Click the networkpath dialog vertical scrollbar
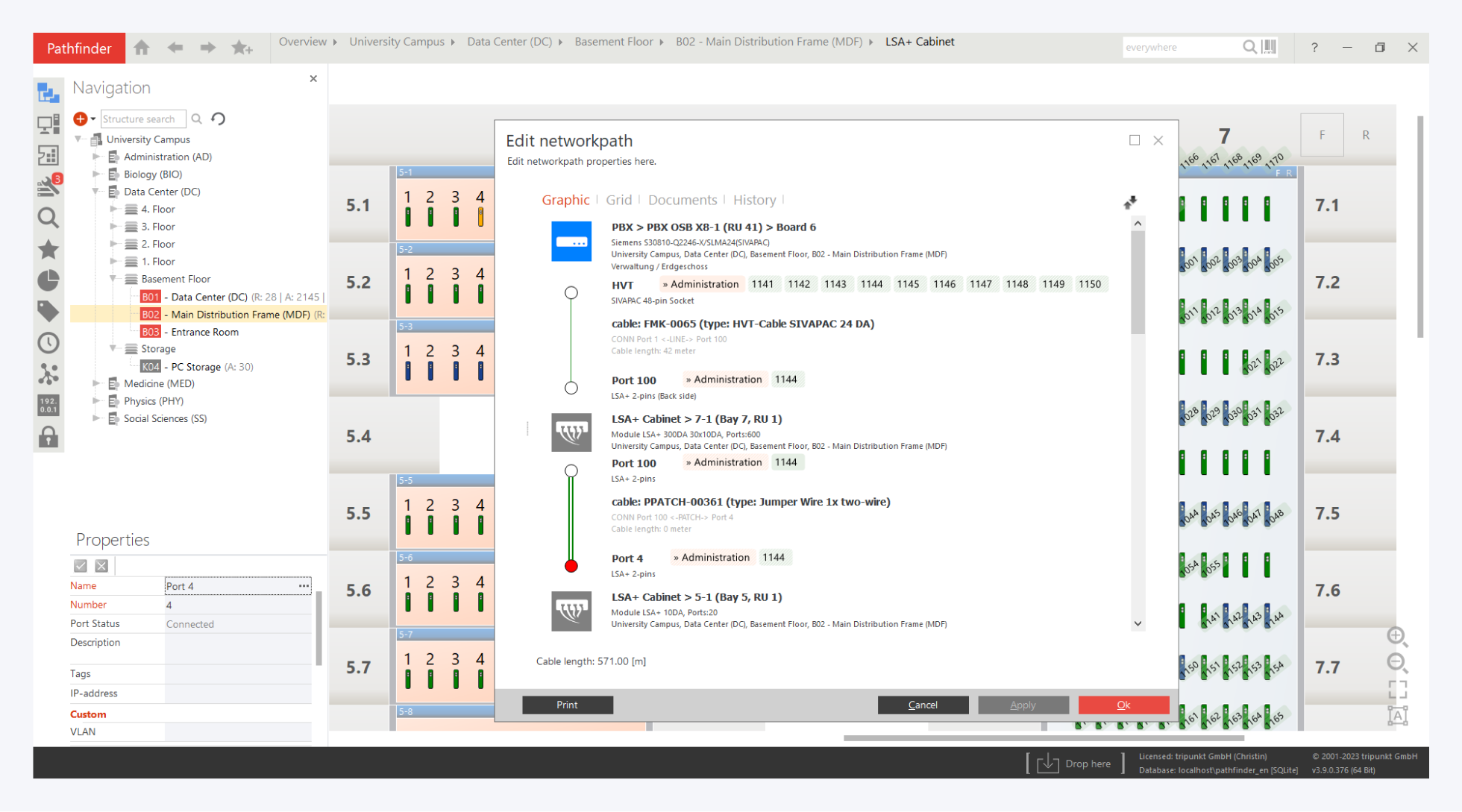Viewport: 1462px width, 812px height. 1138,283
